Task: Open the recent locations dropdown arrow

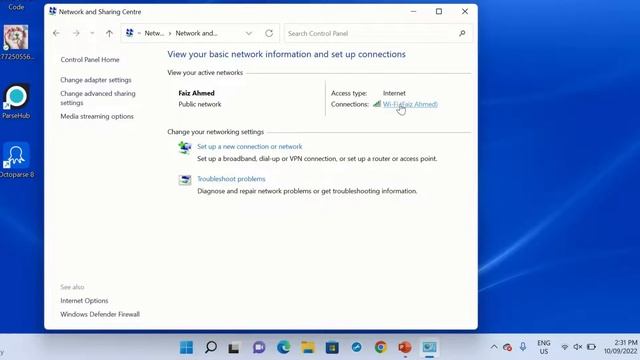Action: 92,33
